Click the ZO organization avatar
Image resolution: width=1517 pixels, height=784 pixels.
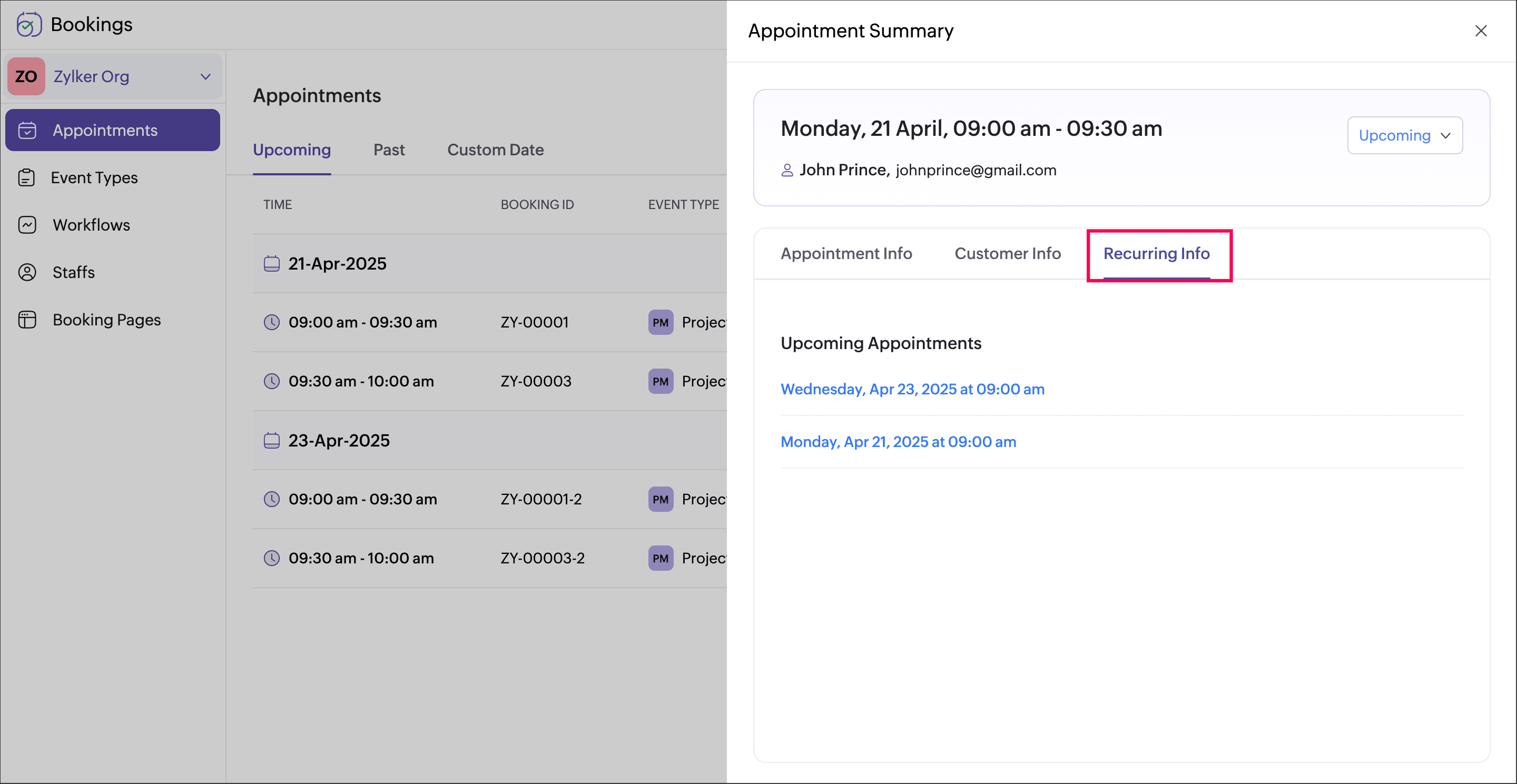coord(26,76)
